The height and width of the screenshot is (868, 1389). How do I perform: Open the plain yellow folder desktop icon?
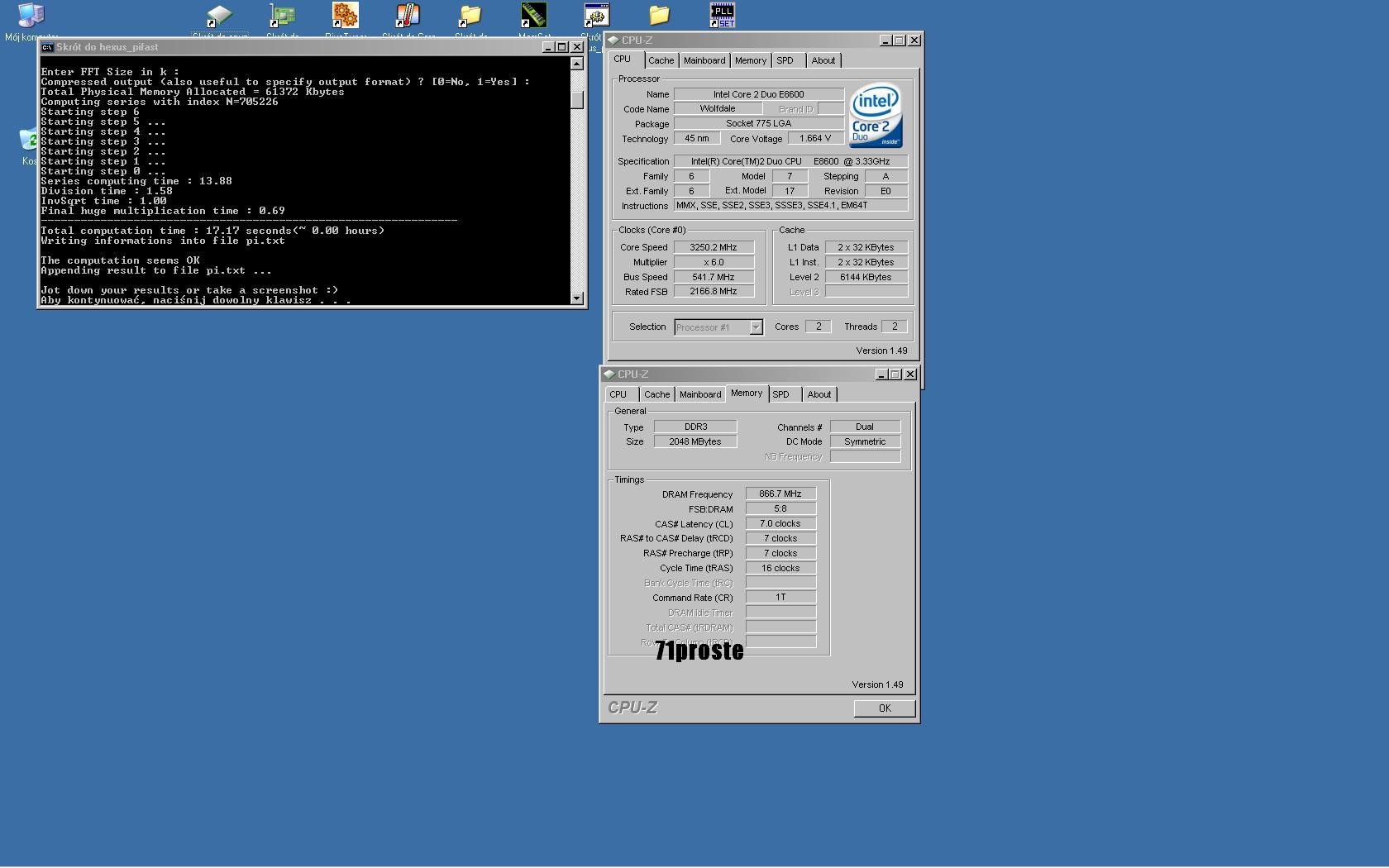(x=659, y=15)
